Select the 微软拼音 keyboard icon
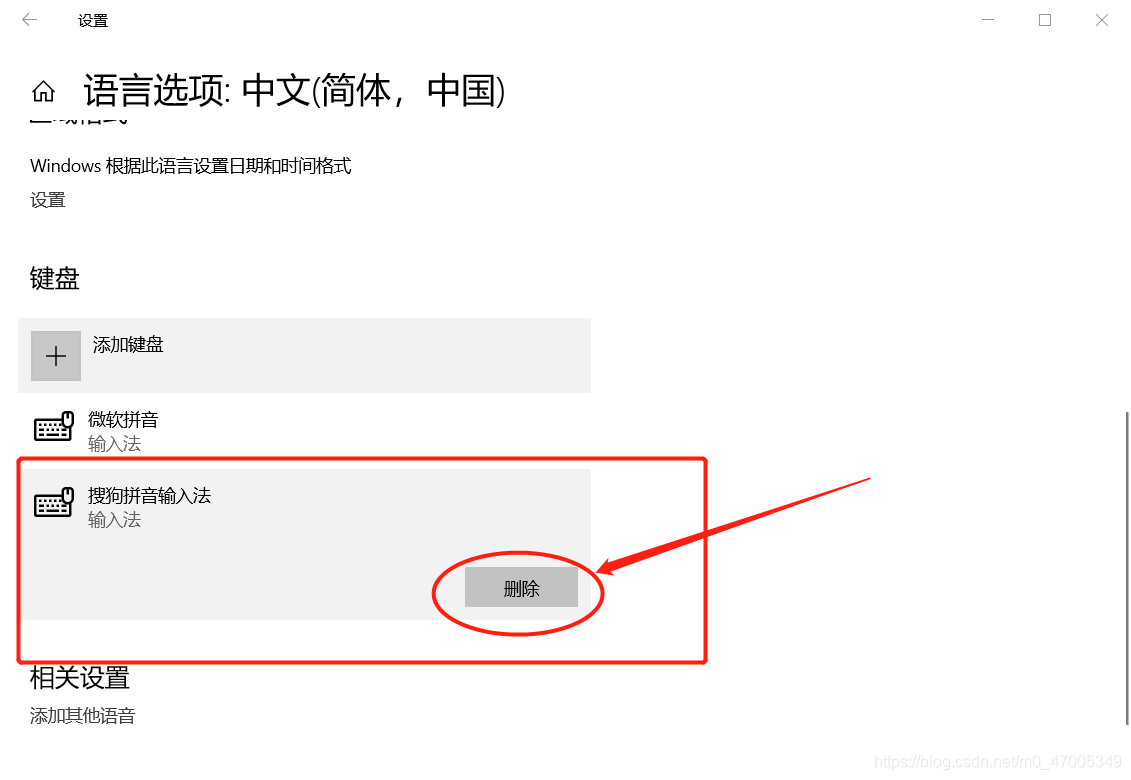The width and height of the screenshot is (1131, 780). [x=54, y=426]
